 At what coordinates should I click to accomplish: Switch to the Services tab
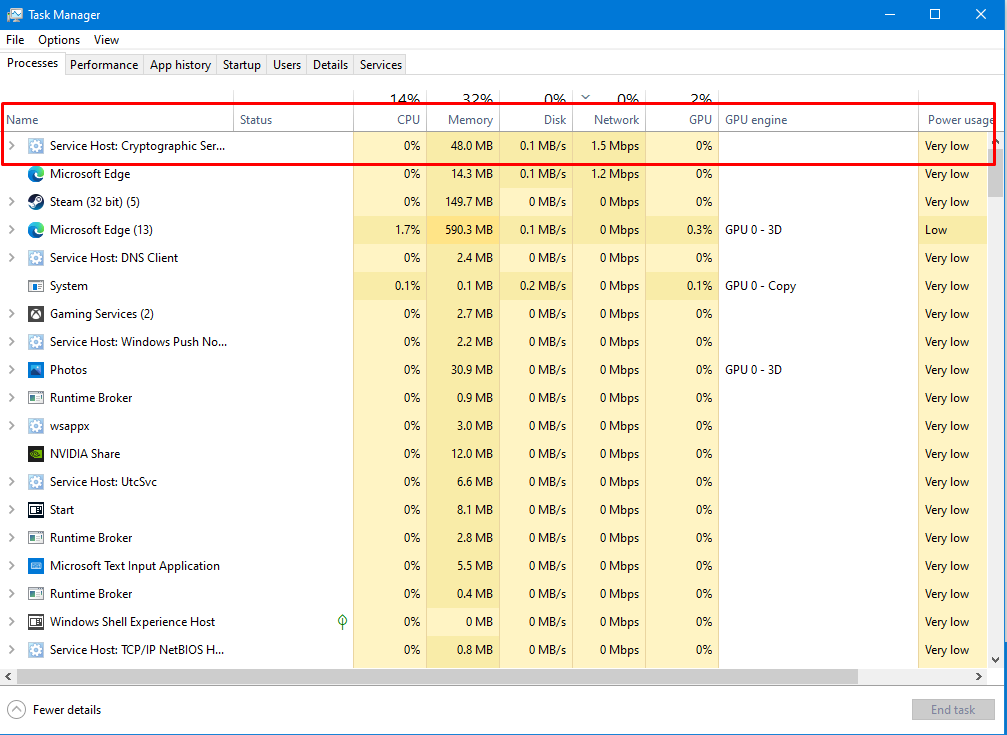pyautogui.click(x=381, y=65)
